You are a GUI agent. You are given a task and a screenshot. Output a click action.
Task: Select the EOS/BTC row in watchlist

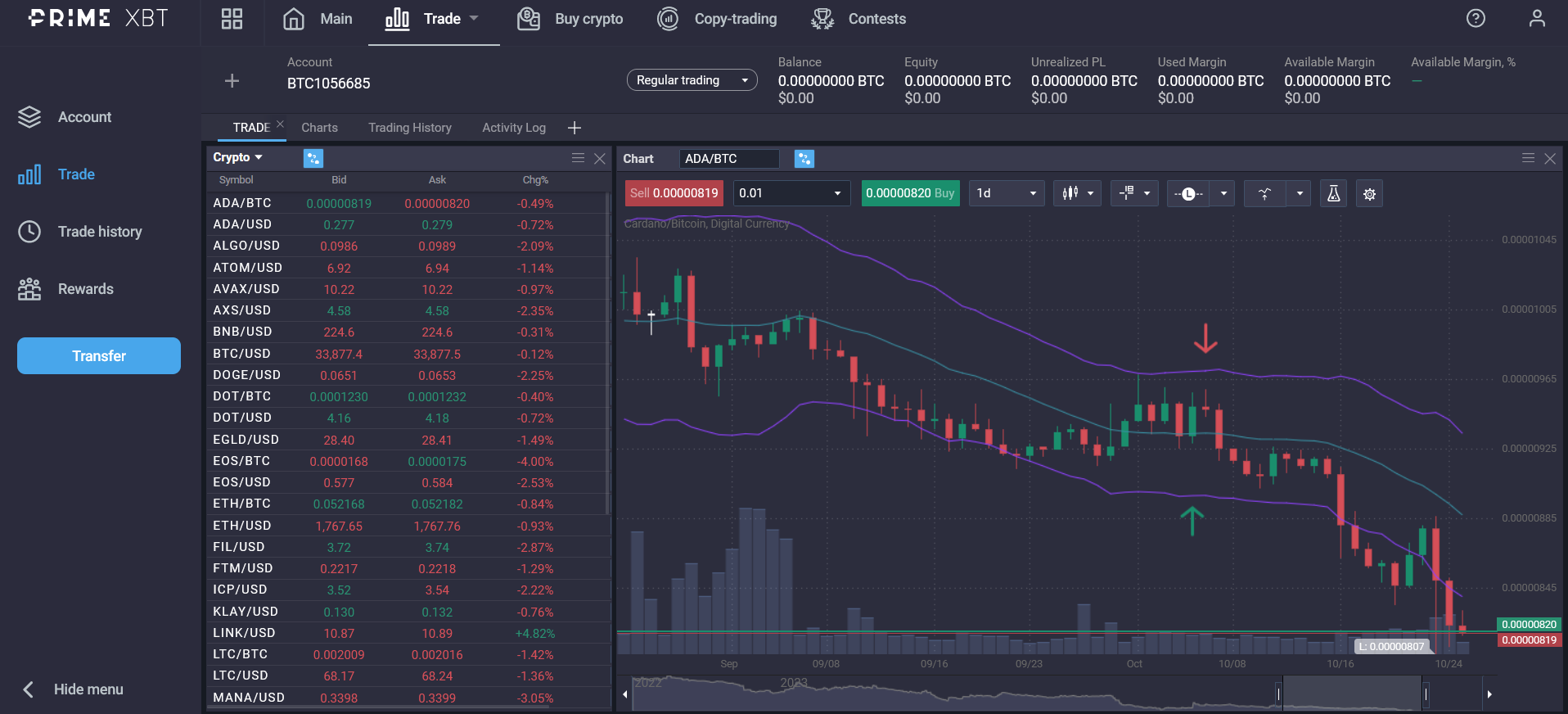(x=408, y=461)
